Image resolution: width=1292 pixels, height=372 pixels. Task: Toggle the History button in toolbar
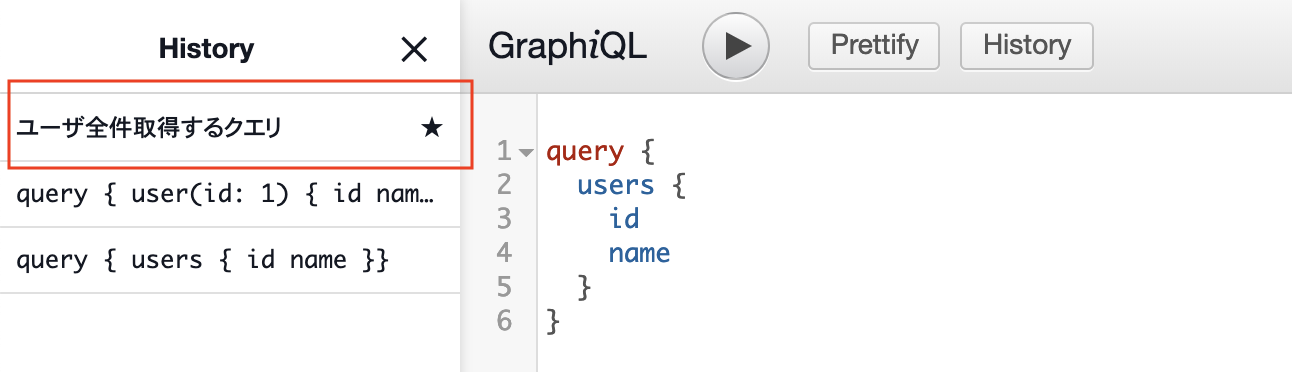[1026, 45]
